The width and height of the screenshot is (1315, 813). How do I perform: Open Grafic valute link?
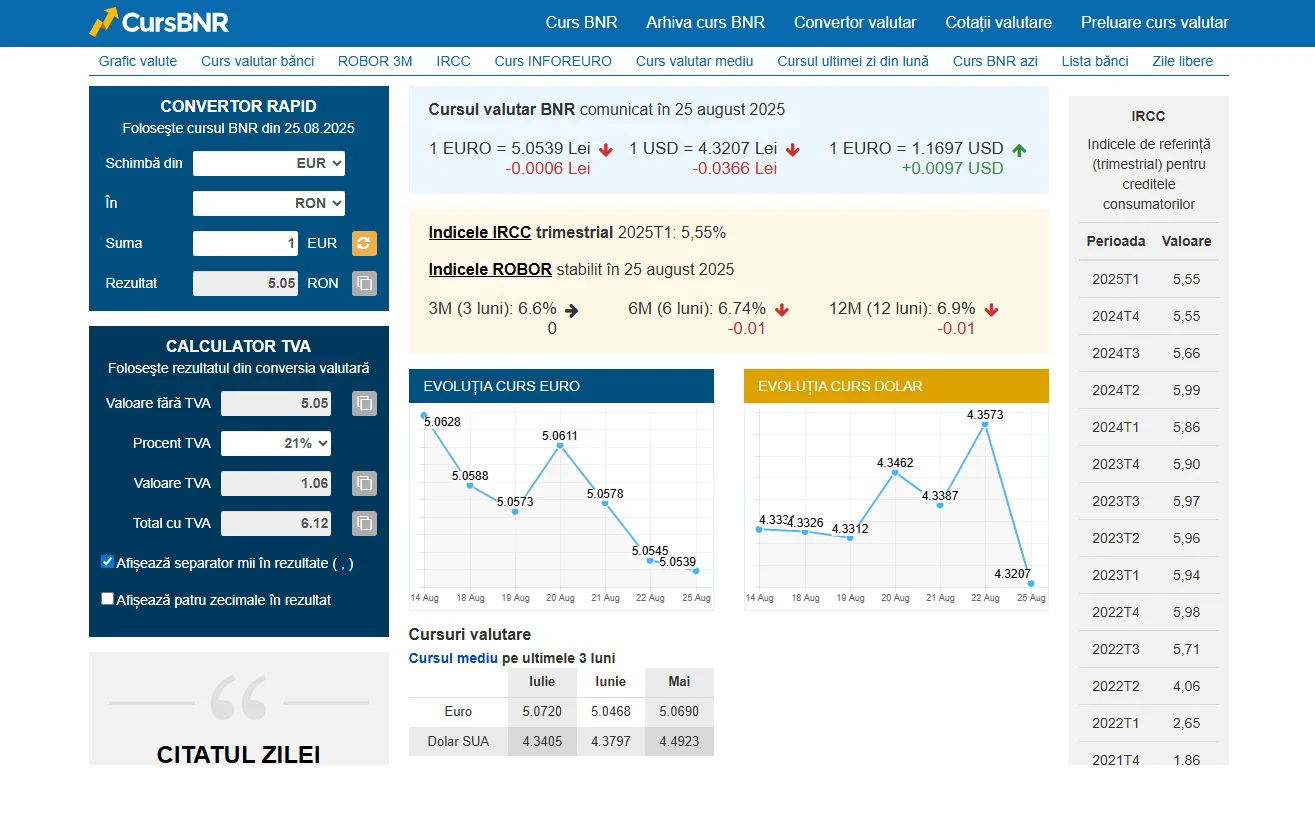click(x=138, y=61)
